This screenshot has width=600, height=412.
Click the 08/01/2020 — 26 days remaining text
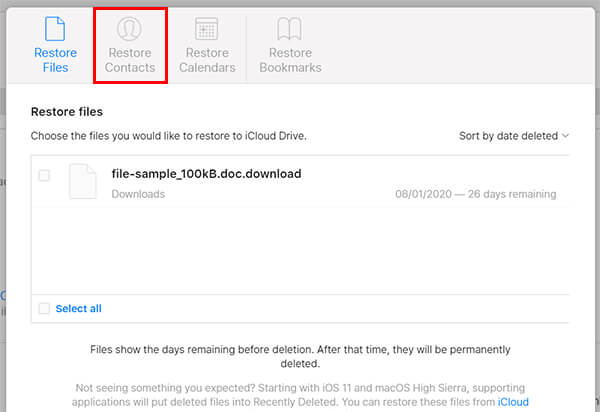(x=476, y=194)
